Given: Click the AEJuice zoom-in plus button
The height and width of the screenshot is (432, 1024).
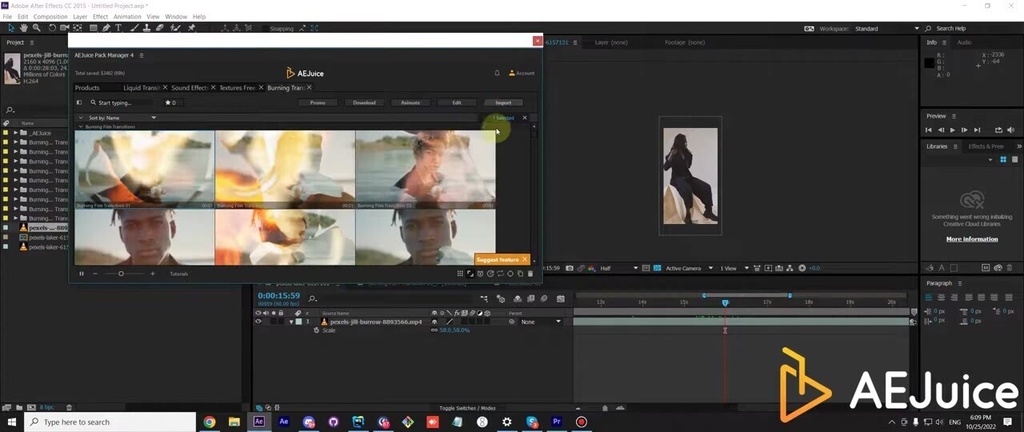Looking at the screenshot, I should point(153,273).
